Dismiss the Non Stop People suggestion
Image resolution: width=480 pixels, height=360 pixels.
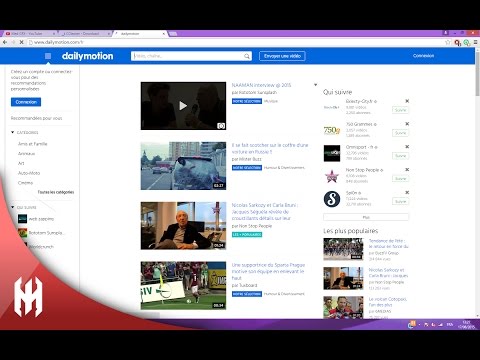click(407, 170)
